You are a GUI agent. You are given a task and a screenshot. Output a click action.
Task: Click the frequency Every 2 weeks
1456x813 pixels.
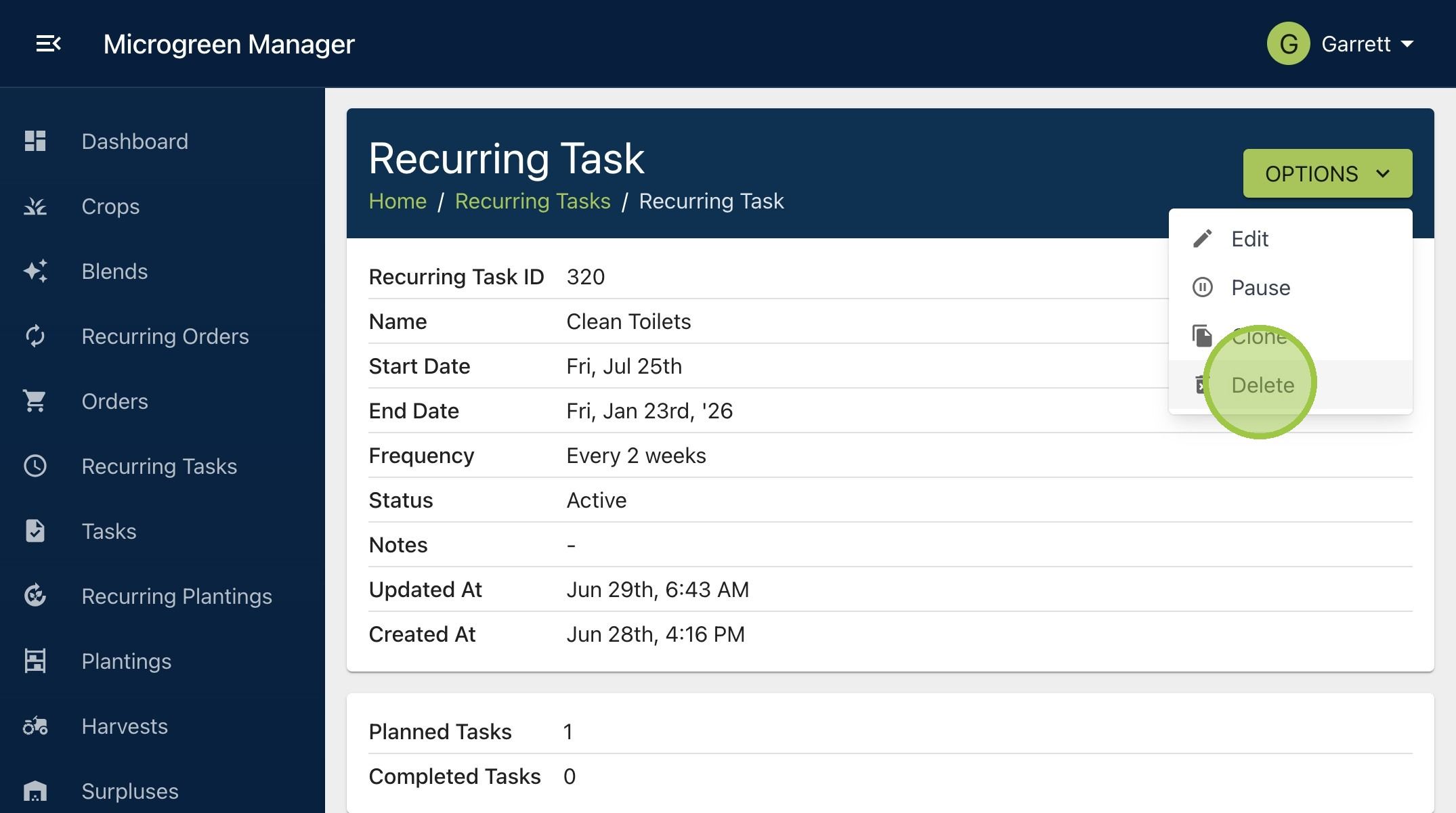[x=636, y=456]
